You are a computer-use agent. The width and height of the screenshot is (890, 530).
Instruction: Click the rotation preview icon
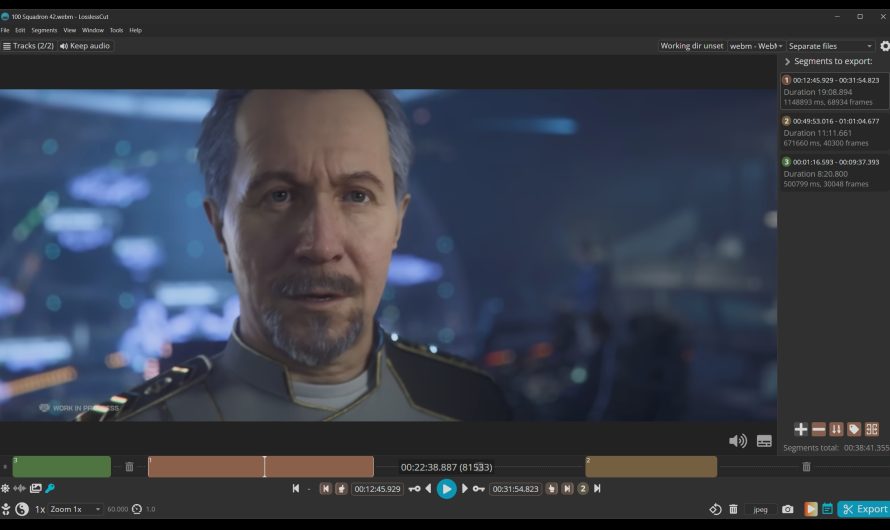coord(715,509)
